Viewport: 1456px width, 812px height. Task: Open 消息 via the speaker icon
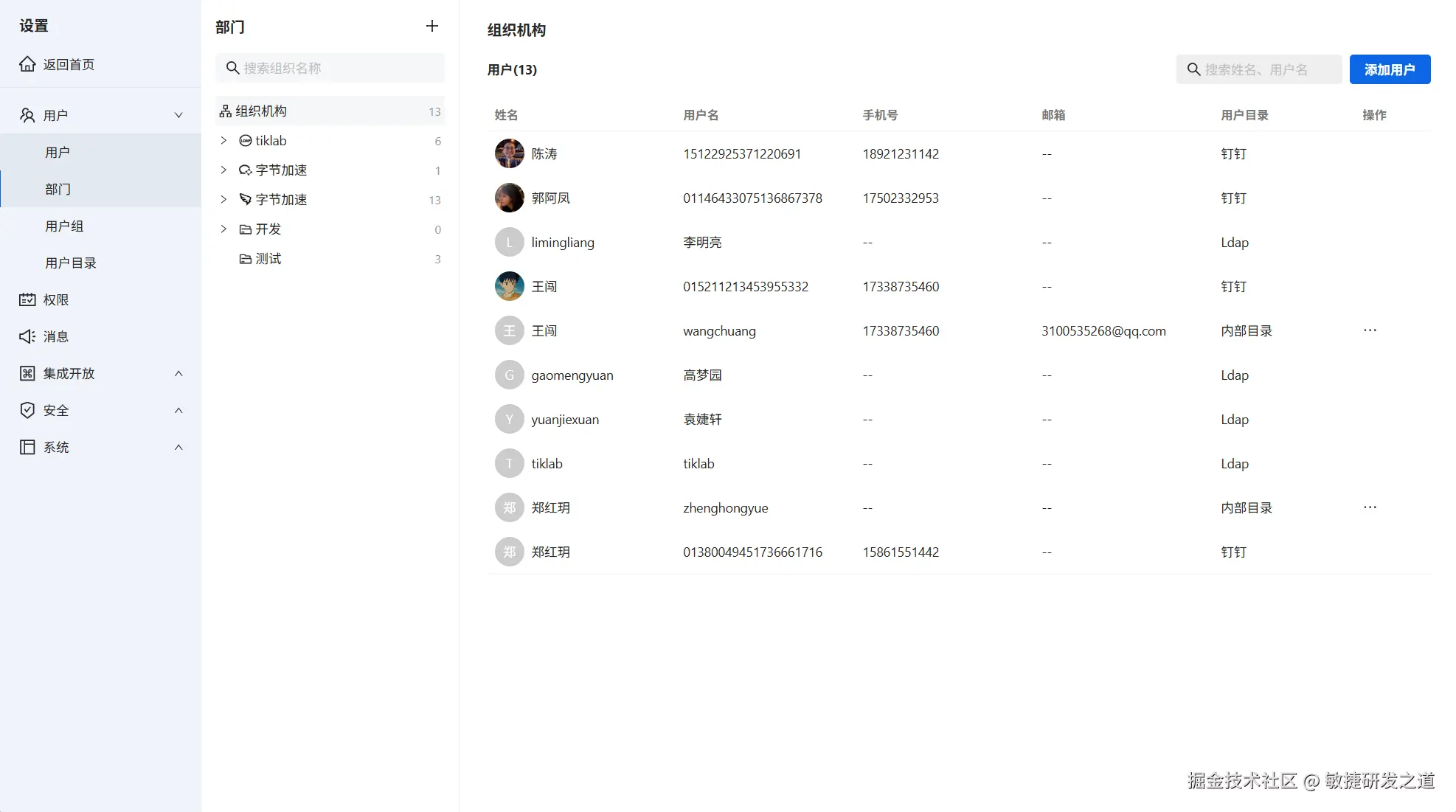coord(27,336)
